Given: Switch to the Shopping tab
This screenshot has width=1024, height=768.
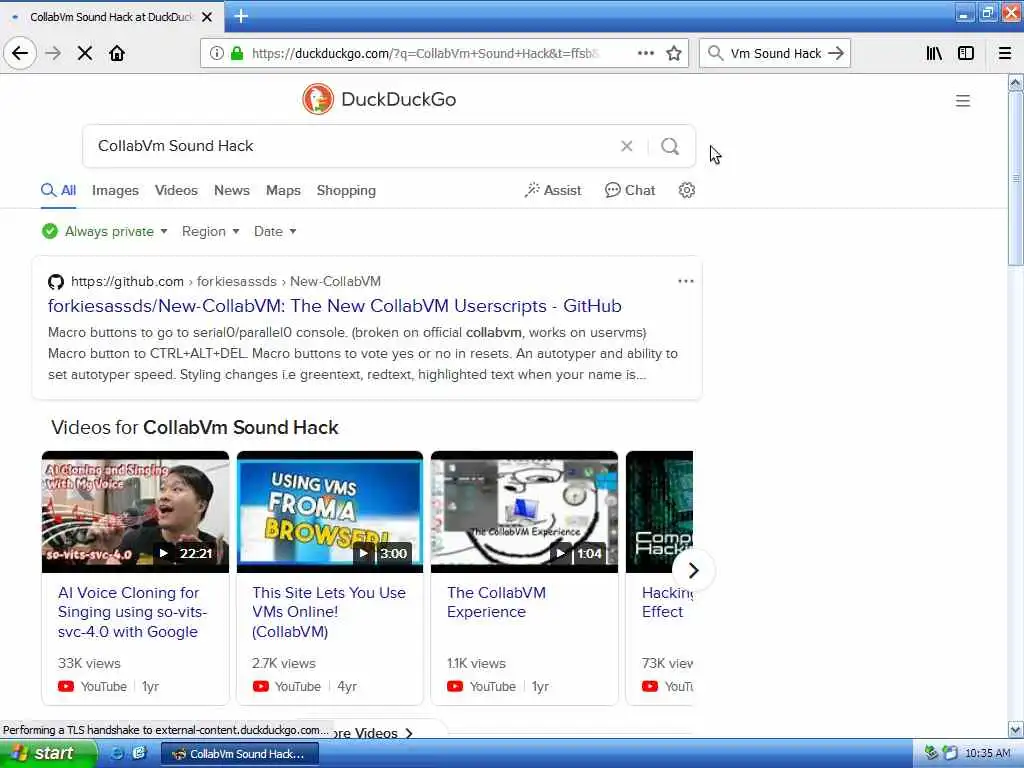Looking at the screenshot, I should [x=346, y=191].
